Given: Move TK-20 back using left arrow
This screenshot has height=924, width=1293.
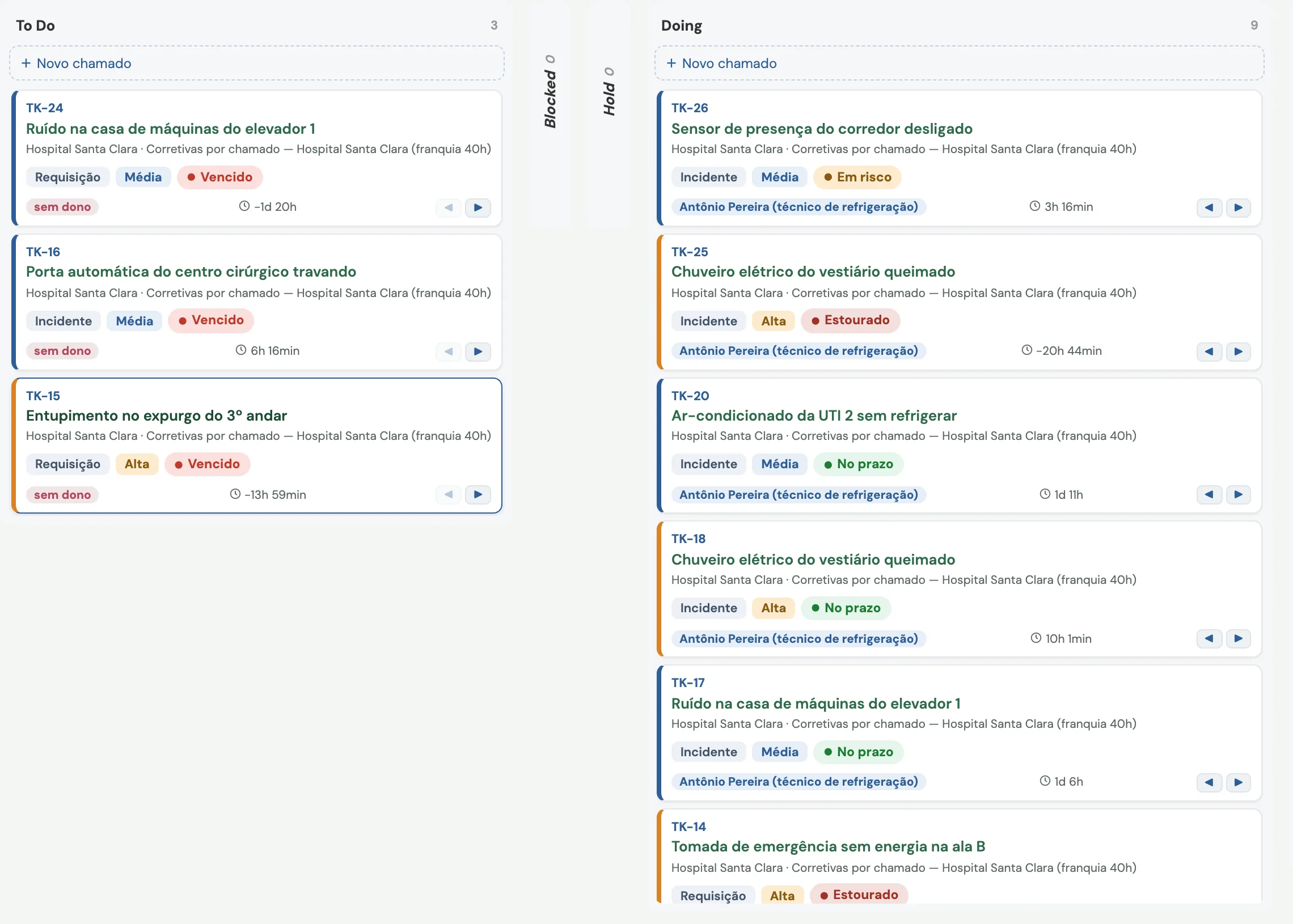Looking at the screenshot, I should pos(1209,494).
